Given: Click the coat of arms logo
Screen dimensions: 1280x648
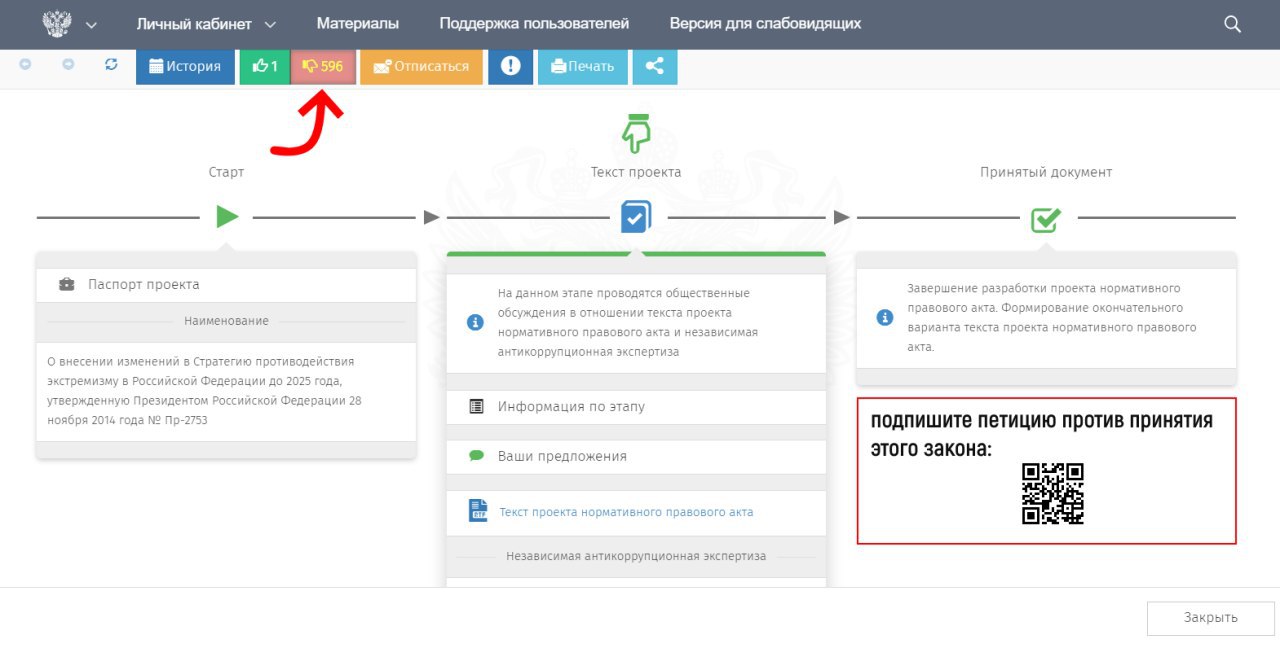Looking at the screenshot, I should coord(58,23).
